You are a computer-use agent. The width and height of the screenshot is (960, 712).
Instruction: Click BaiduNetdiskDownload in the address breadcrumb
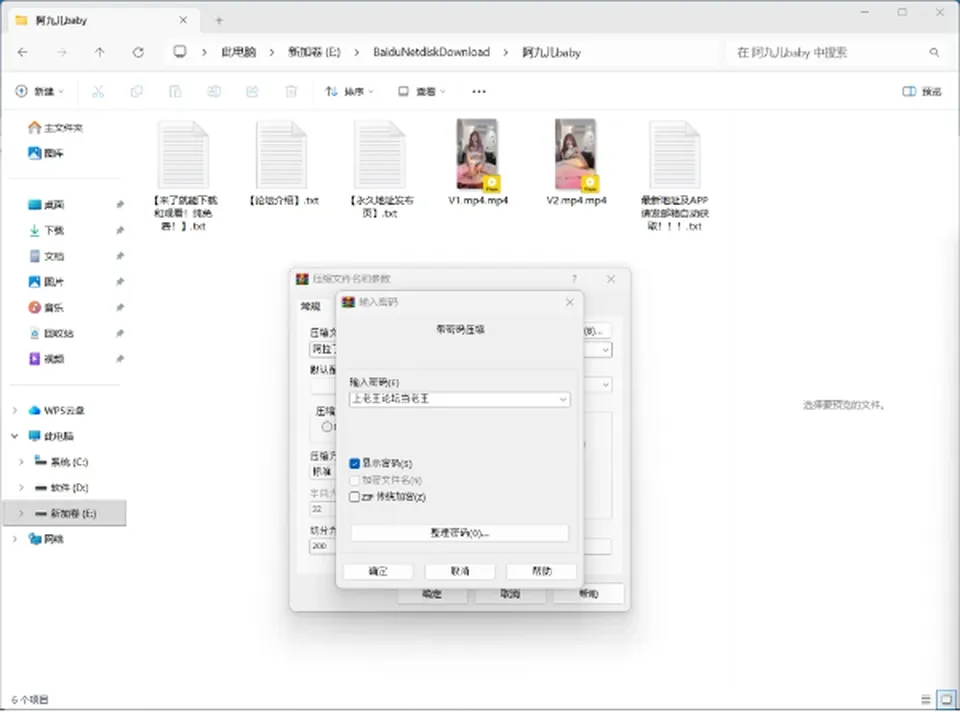tap(432, 53)
